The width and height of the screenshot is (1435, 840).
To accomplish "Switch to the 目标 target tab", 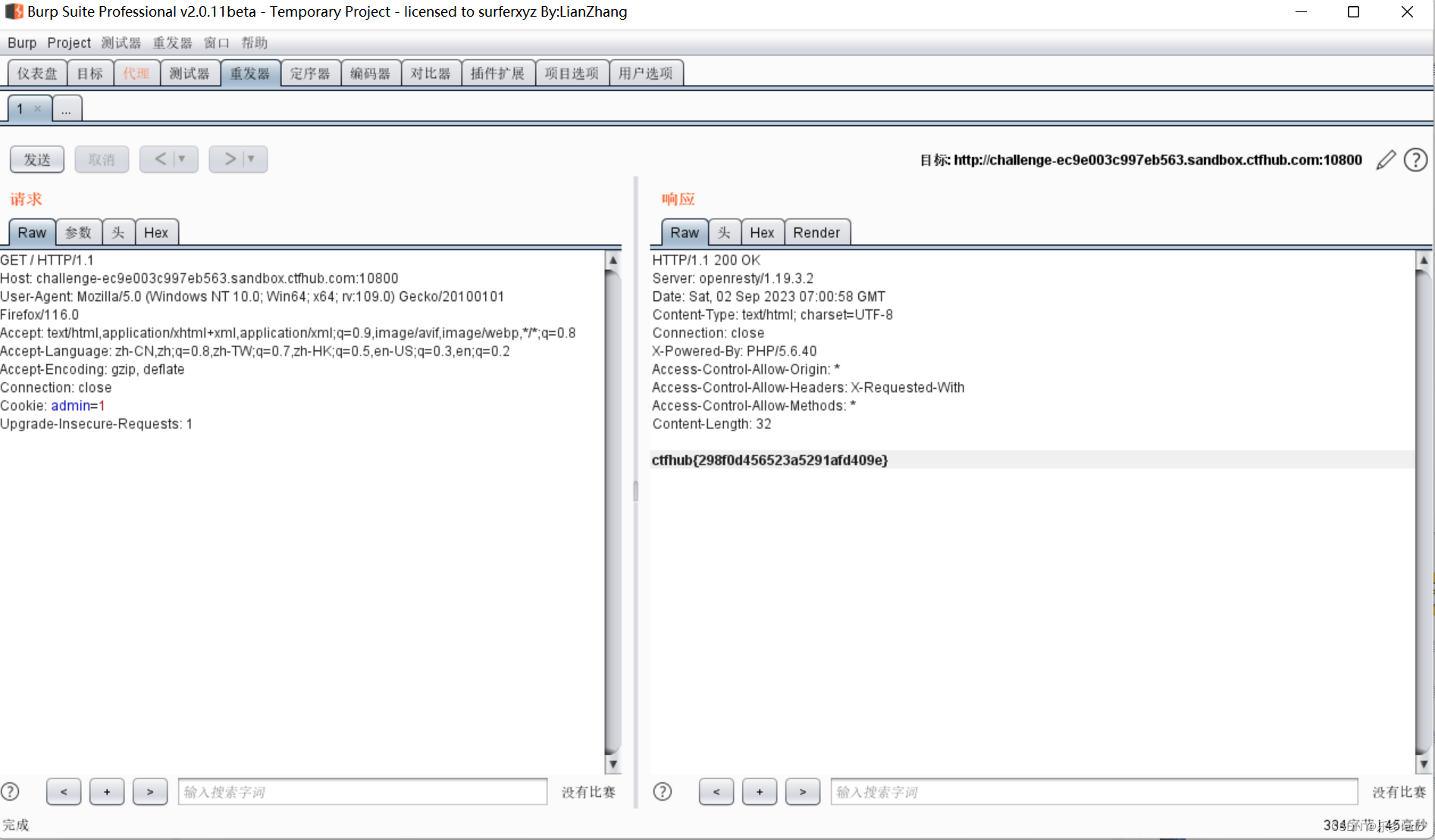I will tap(90, 74).
